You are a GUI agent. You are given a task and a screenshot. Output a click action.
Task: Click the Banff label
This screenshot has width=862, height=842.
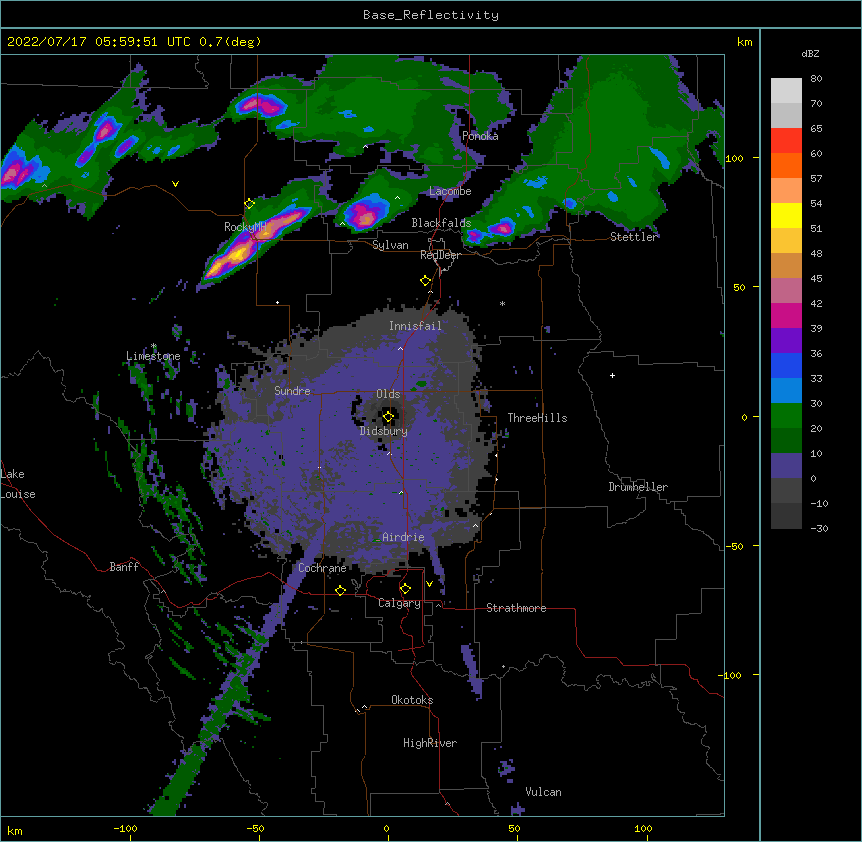click(x=124, y=567)
